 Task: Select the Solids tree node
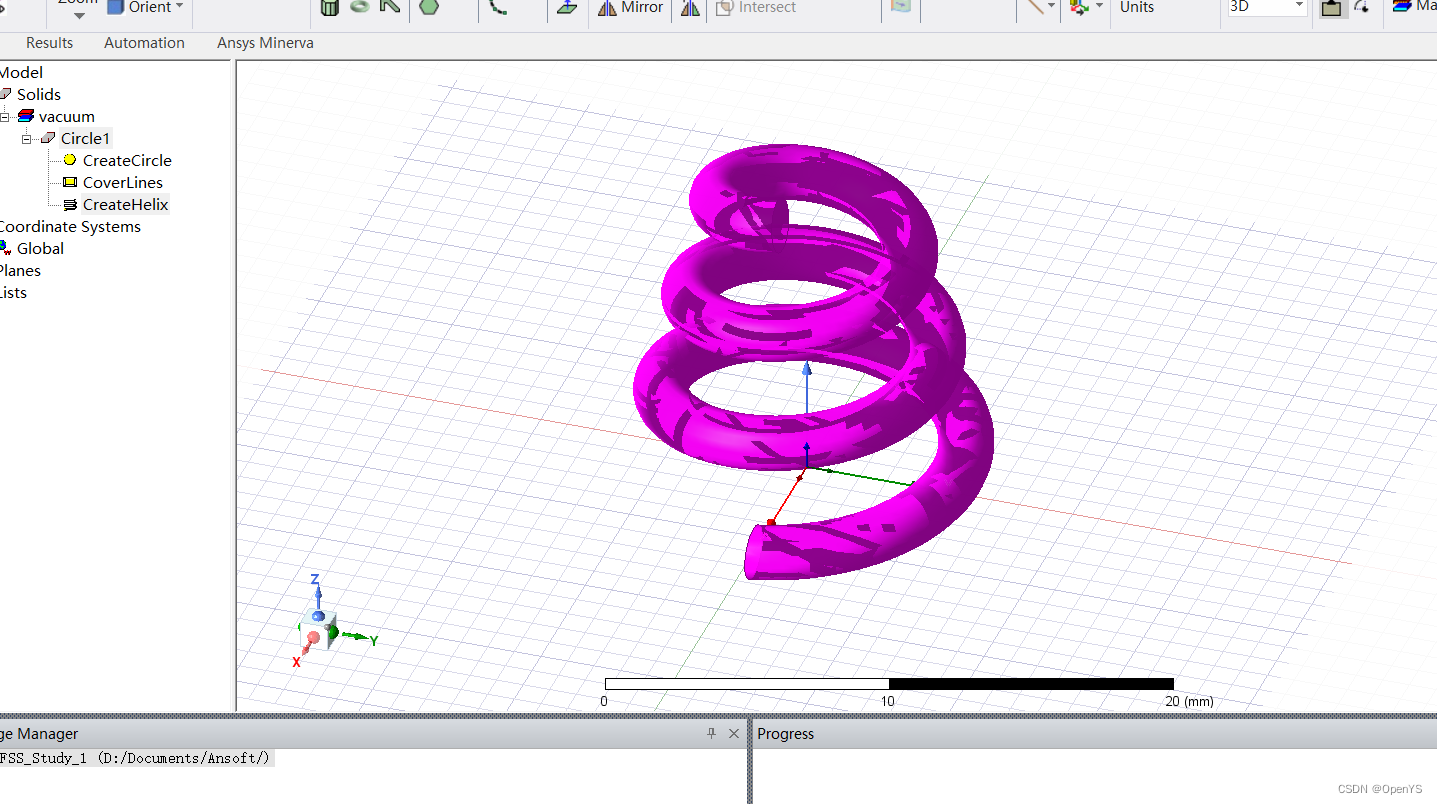click(39, 94)
